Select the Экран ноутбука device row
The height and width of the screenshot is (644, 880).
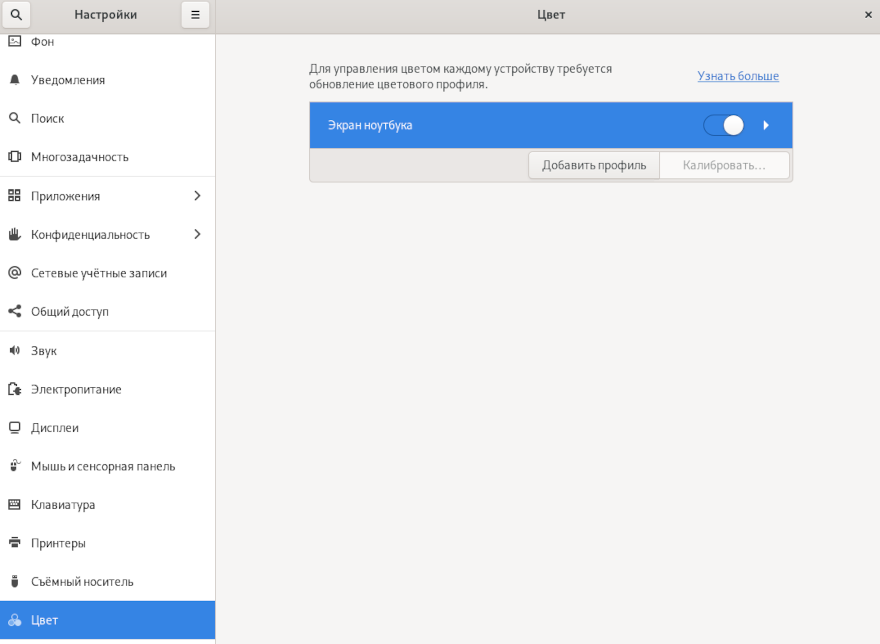[x=500, y=125]
